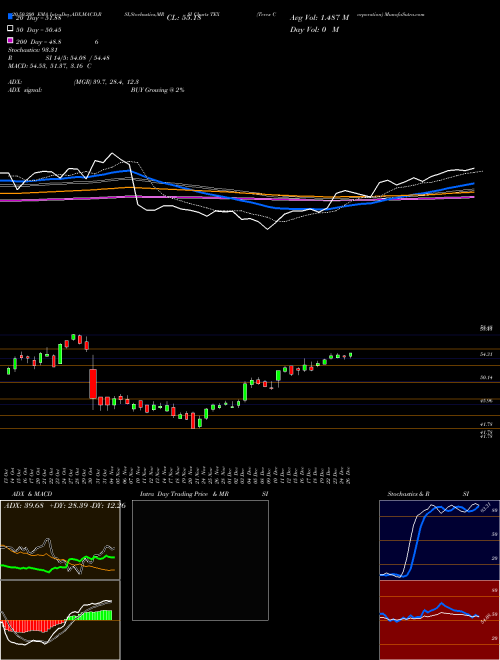This screenshot has width=500, height=660.
Task: Click the 'BUY Growing @ 2%' signal text
Action: tap(157, 90)
